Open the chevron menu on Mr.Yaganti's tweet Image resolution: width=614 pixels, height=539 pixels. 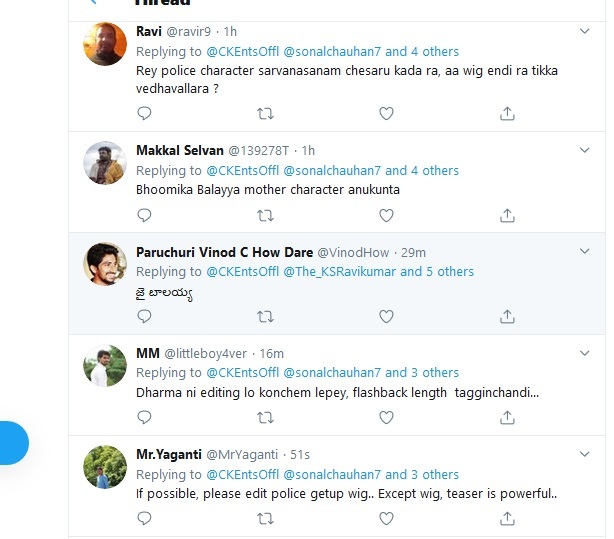click(584, 454)
